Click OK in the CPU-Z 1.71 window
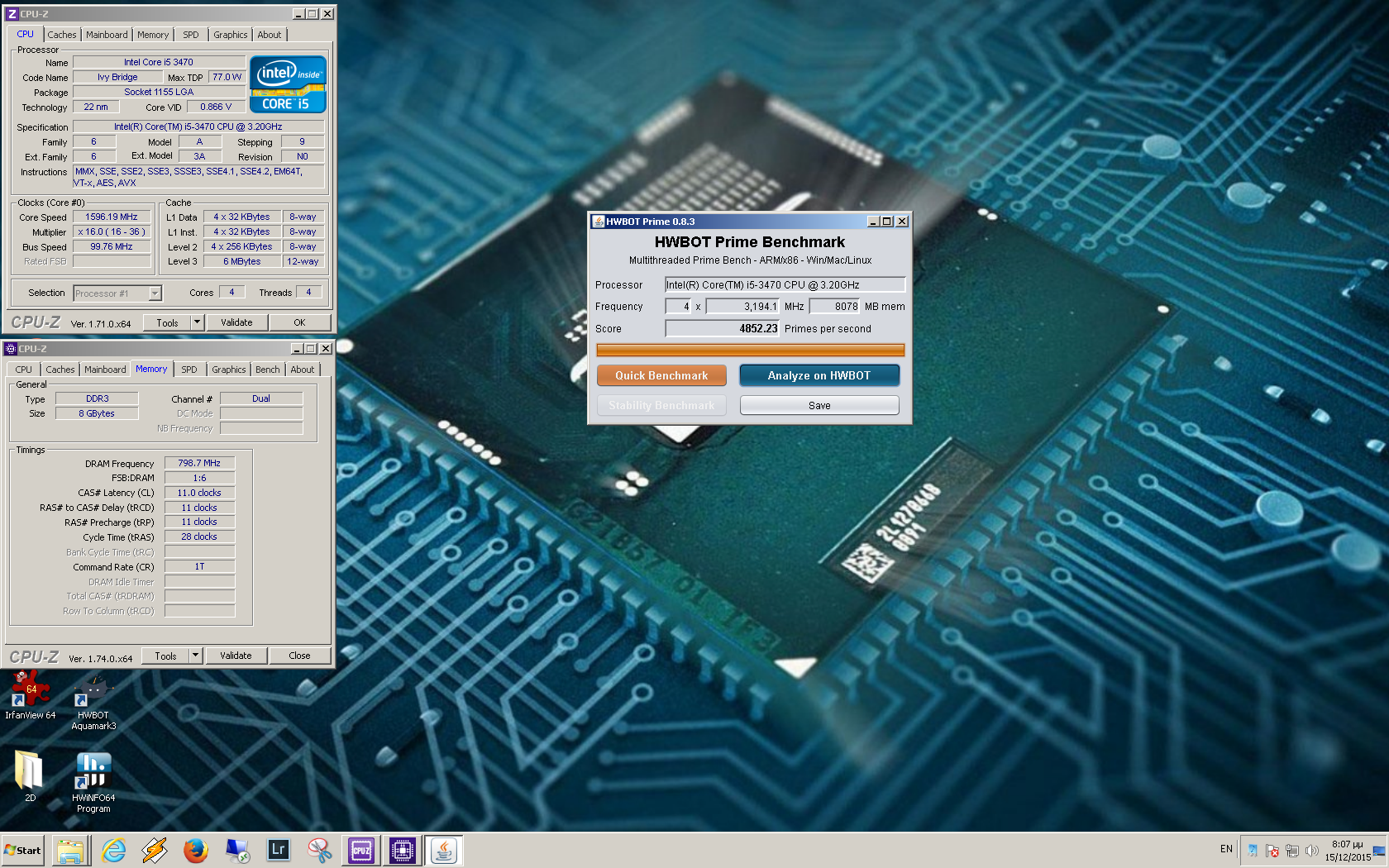 (299, 322)
